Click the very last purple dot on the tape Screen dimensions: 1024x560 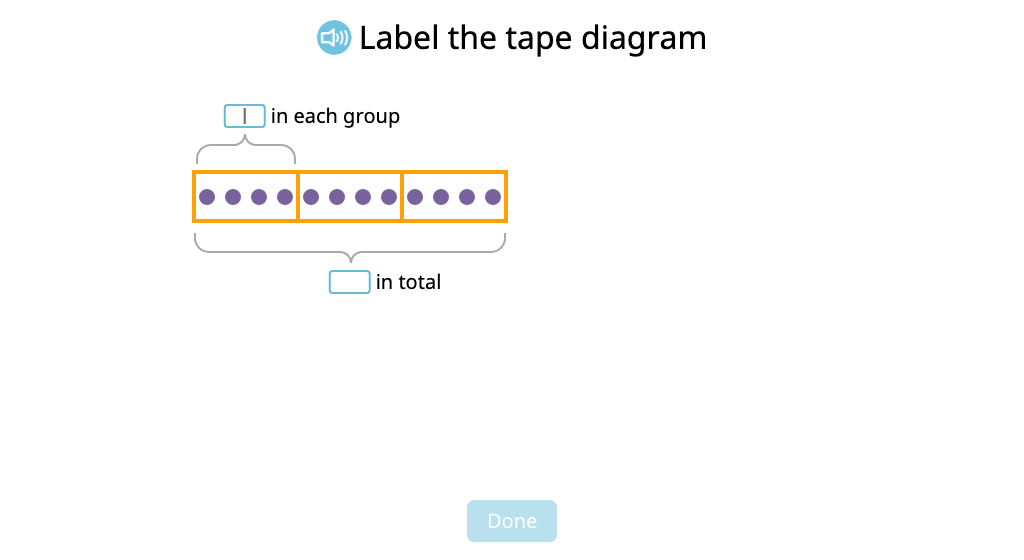point(493,196)
